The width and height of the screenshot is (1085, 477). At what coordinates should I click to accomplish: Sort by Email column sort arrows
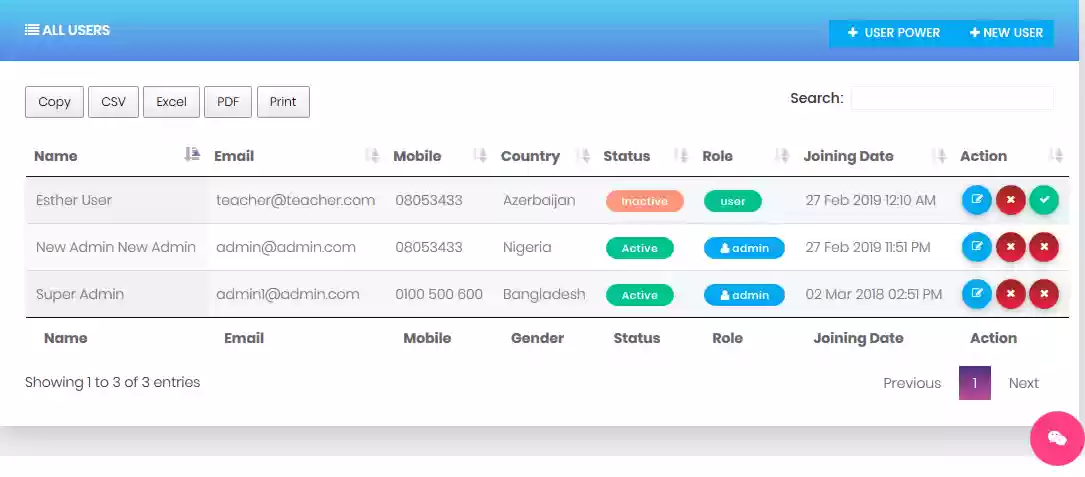[373, 156]
